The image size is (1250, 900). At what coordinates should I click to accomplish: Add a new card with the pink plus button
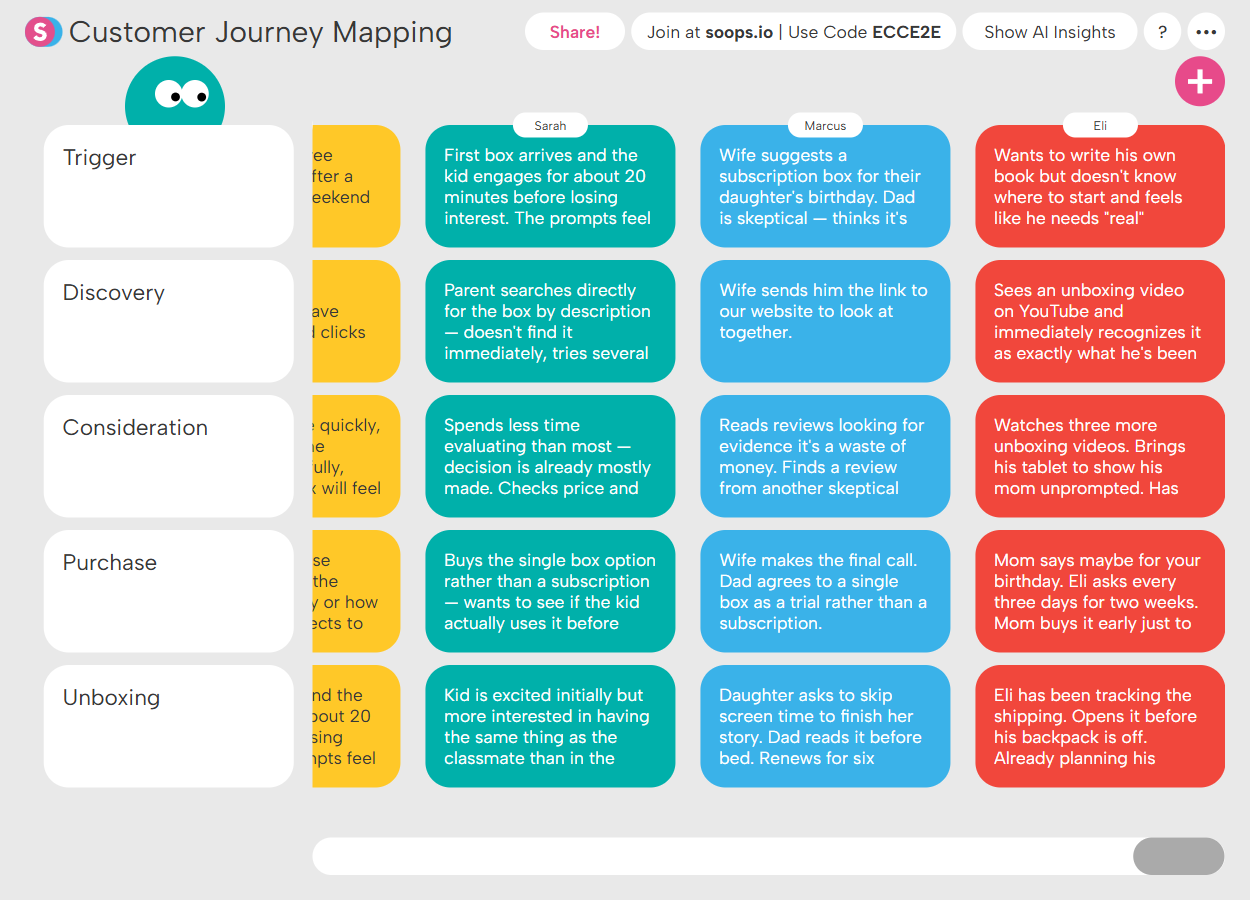(x=1200, y=81)
